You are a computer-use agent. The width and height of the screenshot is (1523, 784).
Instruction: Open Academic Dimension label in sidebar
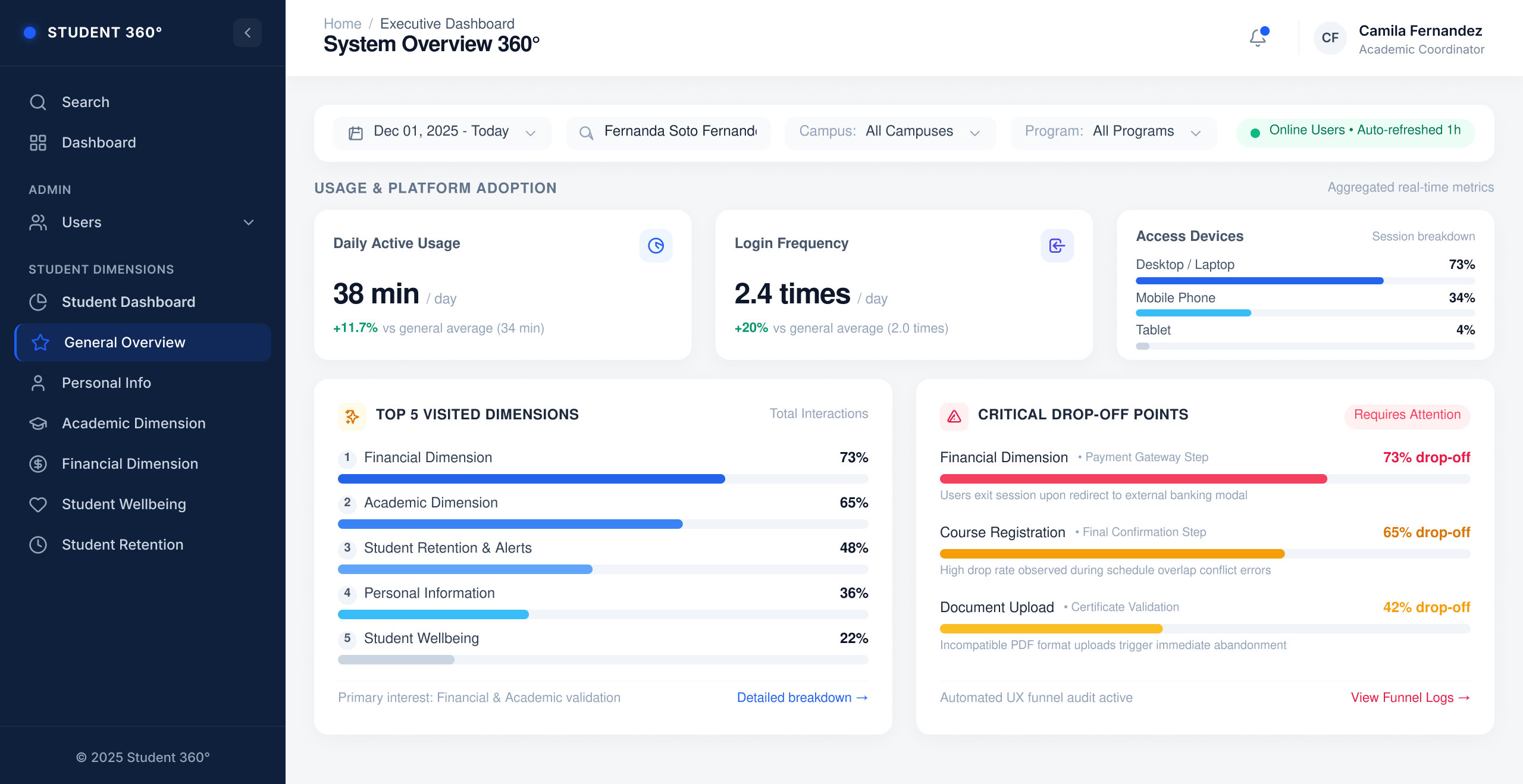pyautogui.click(x=134, y=424)
